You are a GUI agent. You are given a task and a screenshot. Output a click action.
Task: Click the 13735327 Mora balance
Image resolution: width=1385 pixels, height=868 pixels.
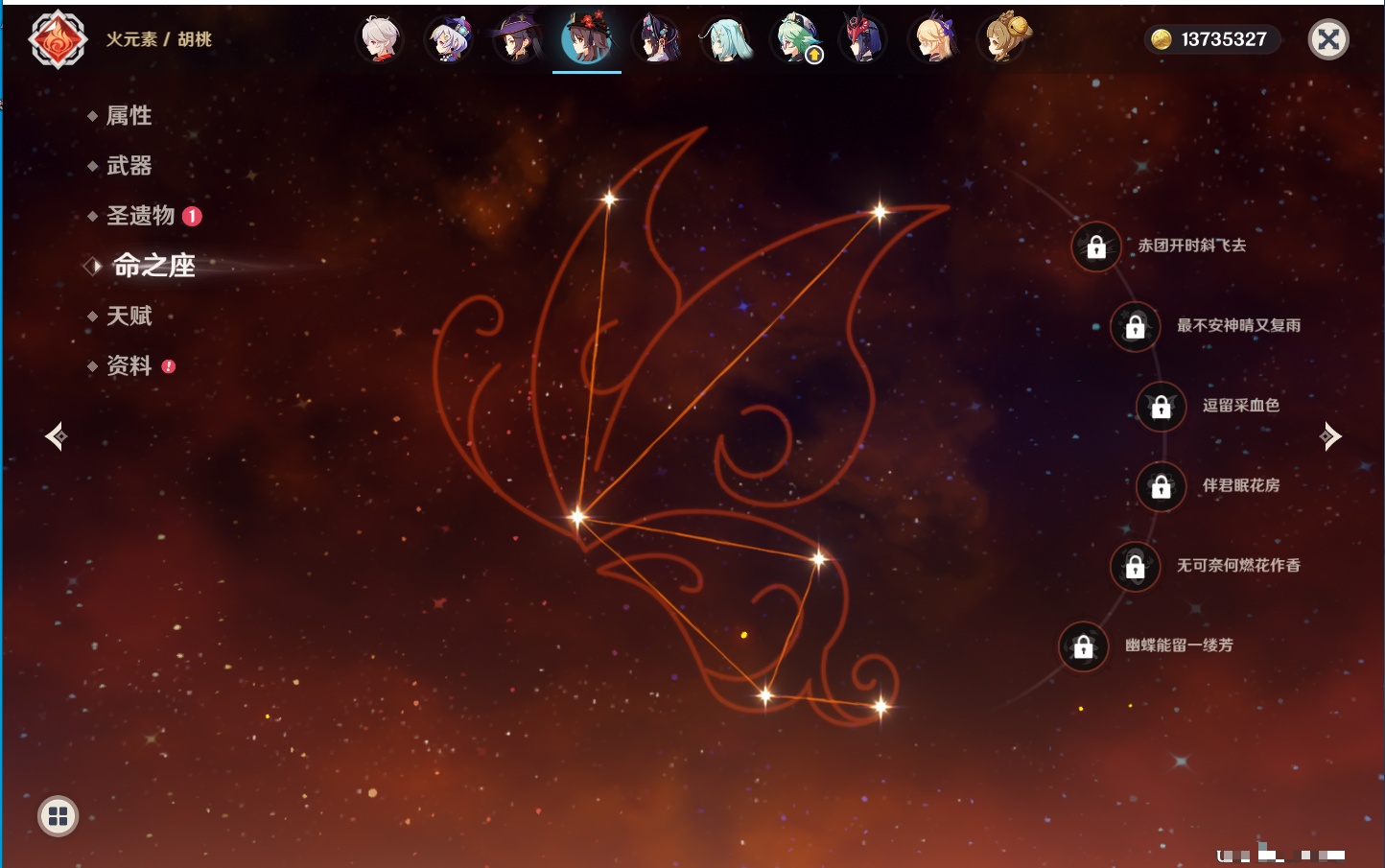point(1224,39)
